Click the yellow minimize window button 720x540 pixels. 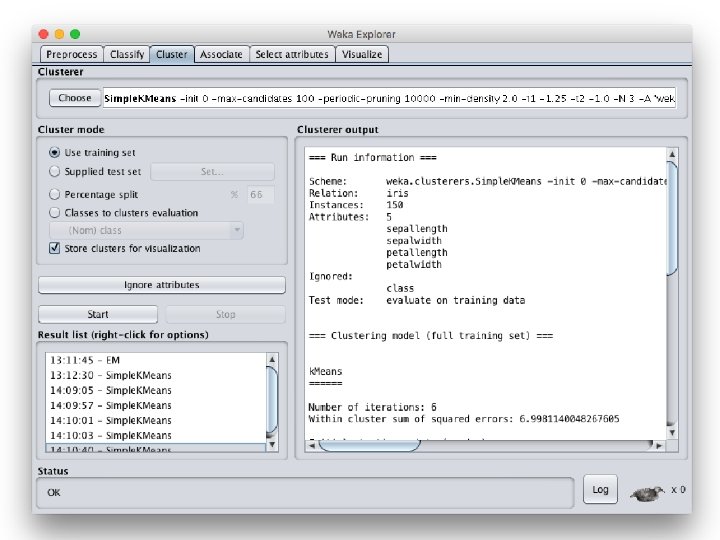[59, 34]
